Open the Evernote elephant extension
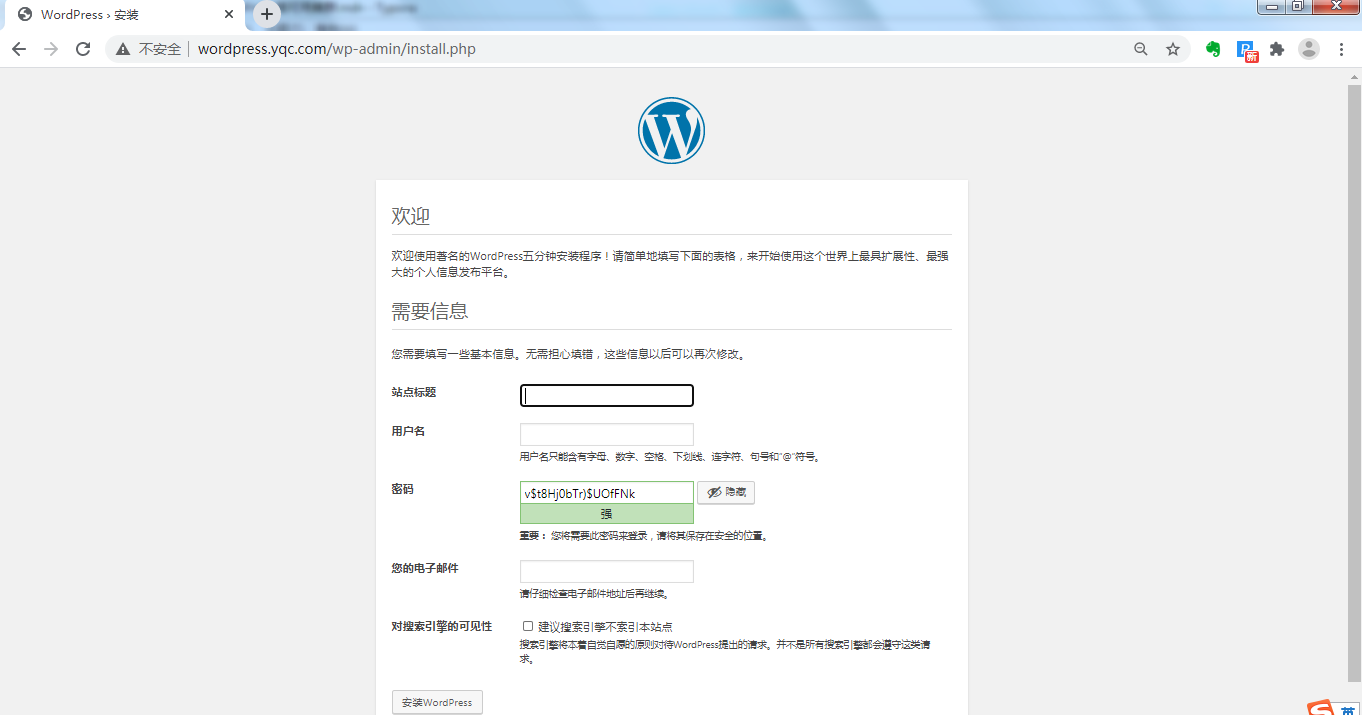This screenshot has width=1362, height=715. click(x=1213, y=49)
